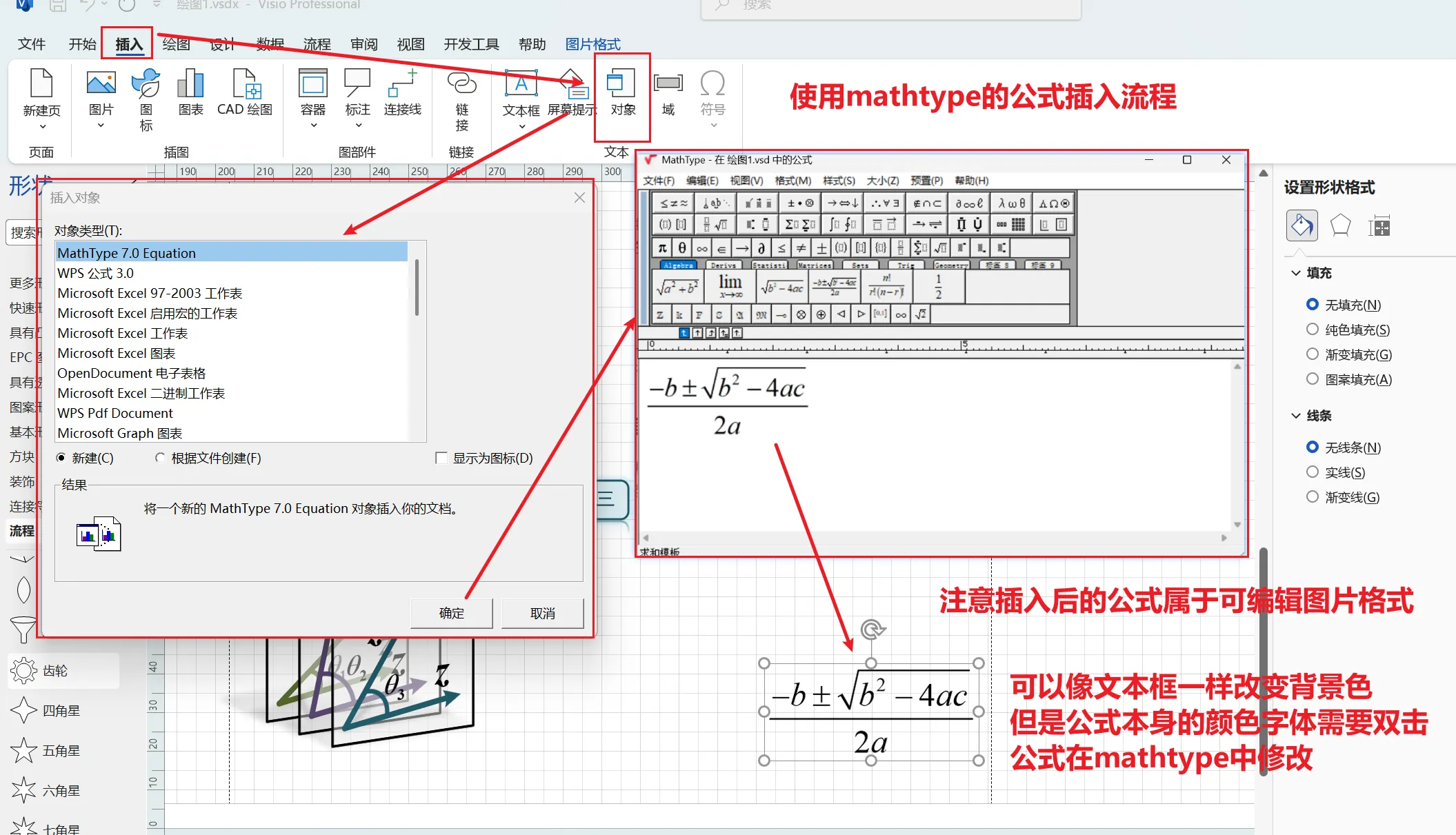Click the relational symbols palette in MathType
Screen dimensions: 1456x835
(673, 203)
